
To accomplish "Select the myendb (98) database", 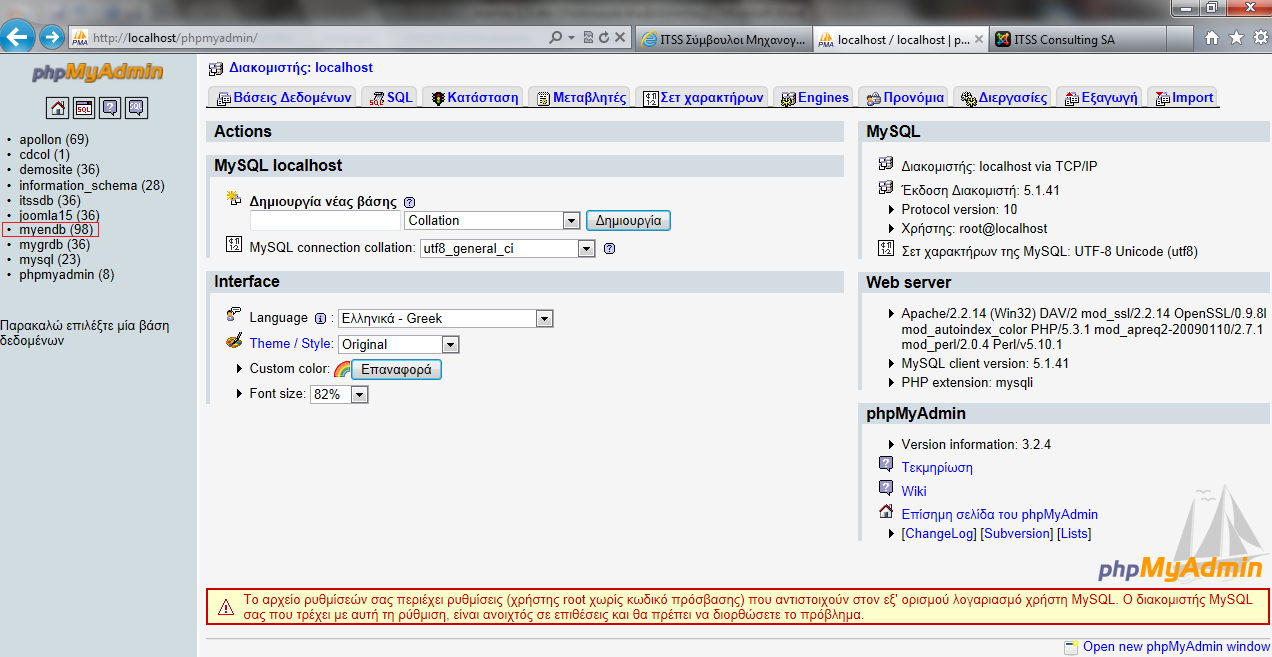I will [56, 230].
